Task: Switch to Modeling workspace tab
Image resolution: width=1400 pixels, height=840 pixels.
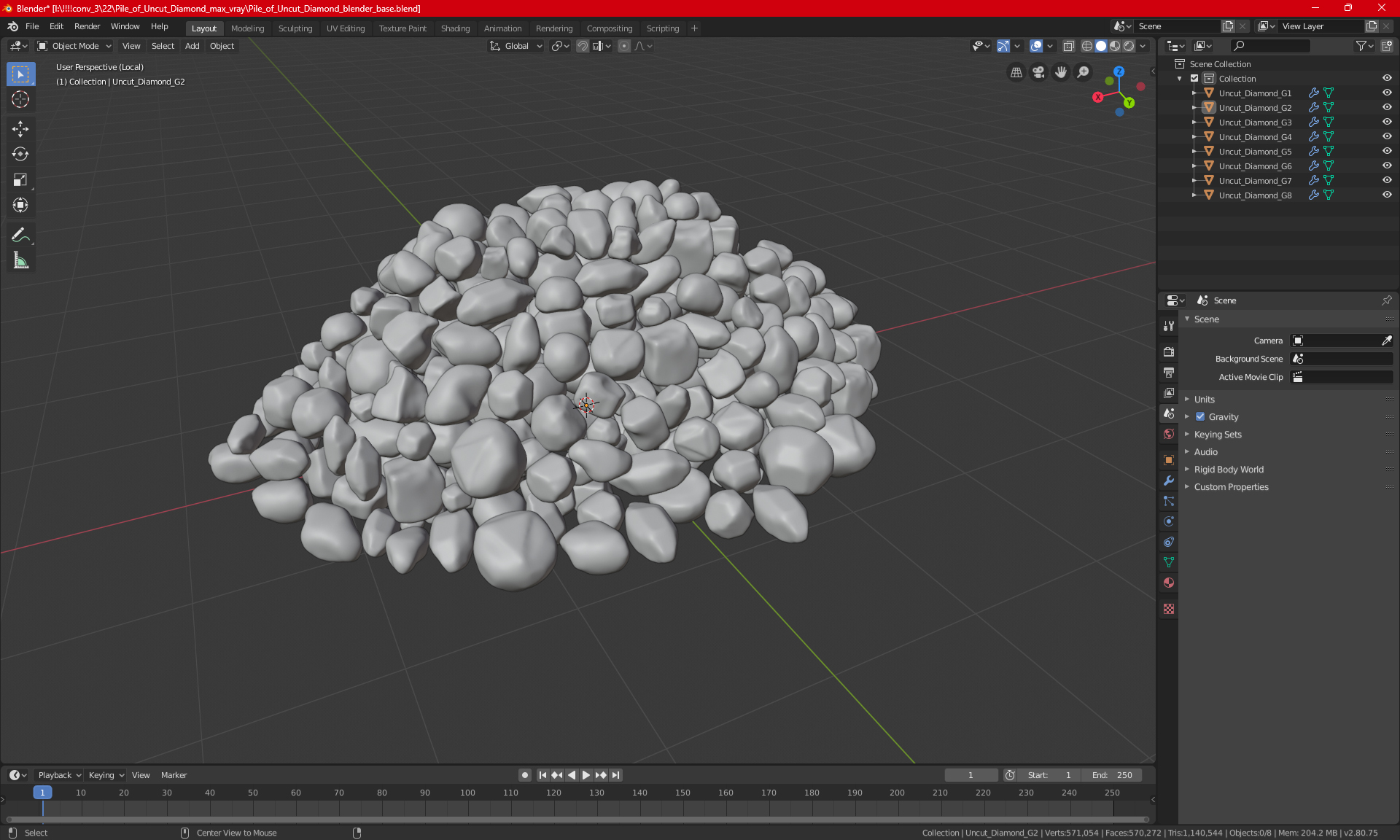Action: point(247,28)
